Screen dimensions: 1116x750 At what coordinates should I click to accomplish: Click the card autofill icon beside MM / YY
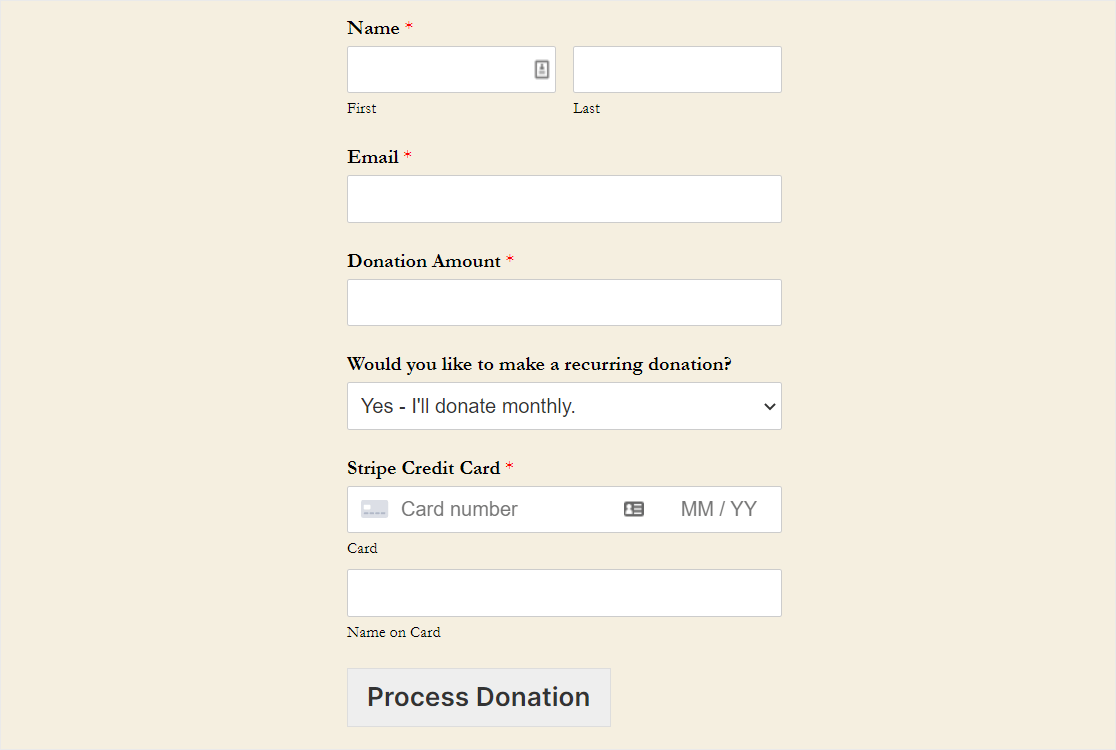click(x=634, y=509)
